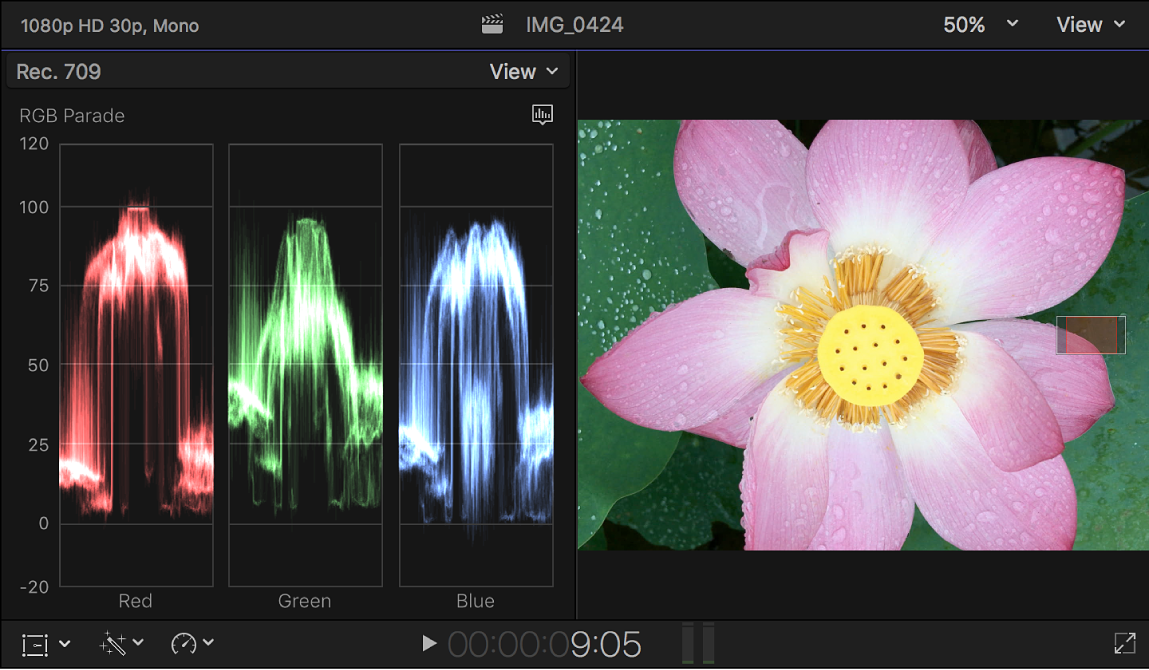Click the Retime speedometer icon
1149x670 pixels.
182,643
